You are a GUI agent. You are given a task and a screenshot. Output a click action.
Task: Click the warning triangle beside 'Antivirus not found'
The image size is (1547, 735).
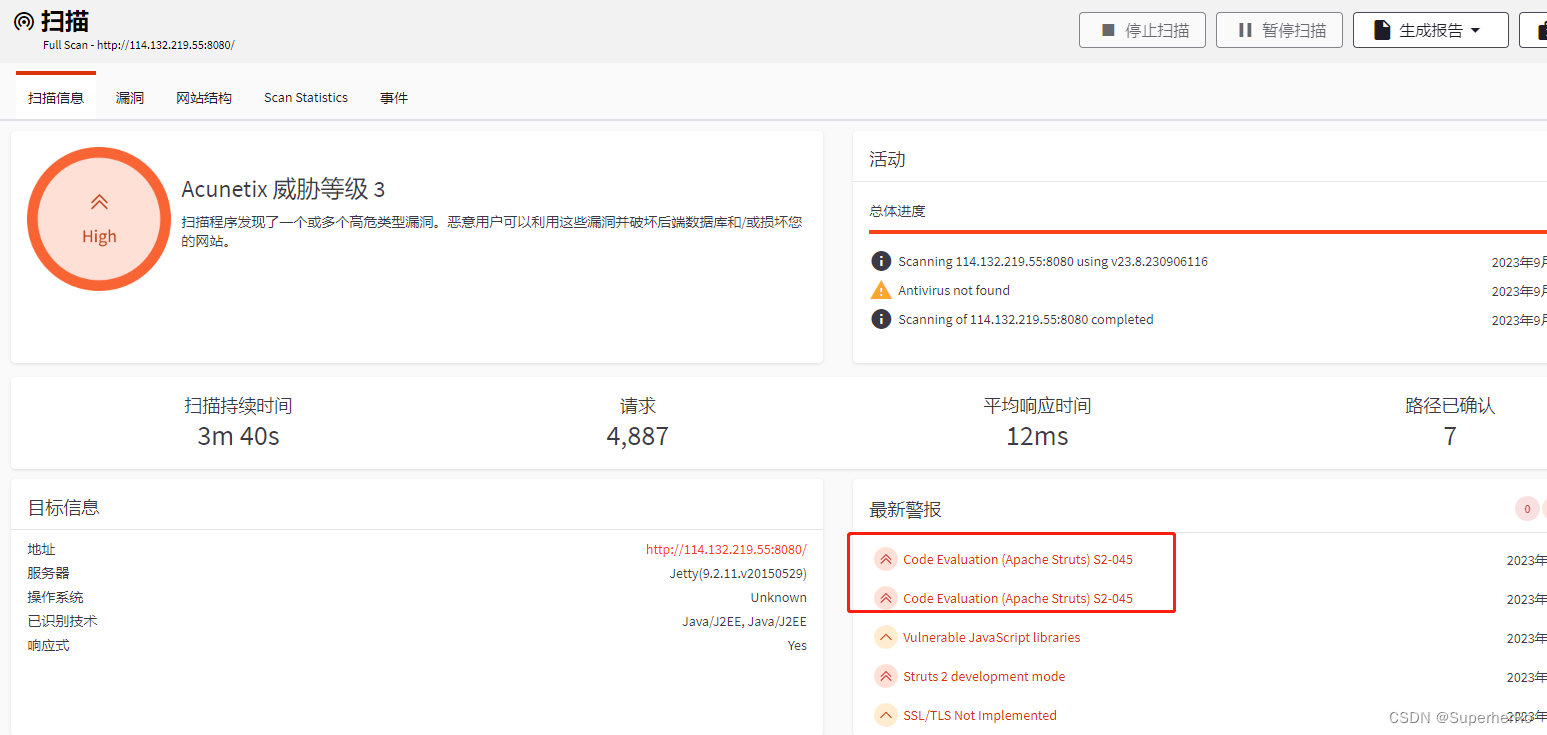(x=880, y=290)
